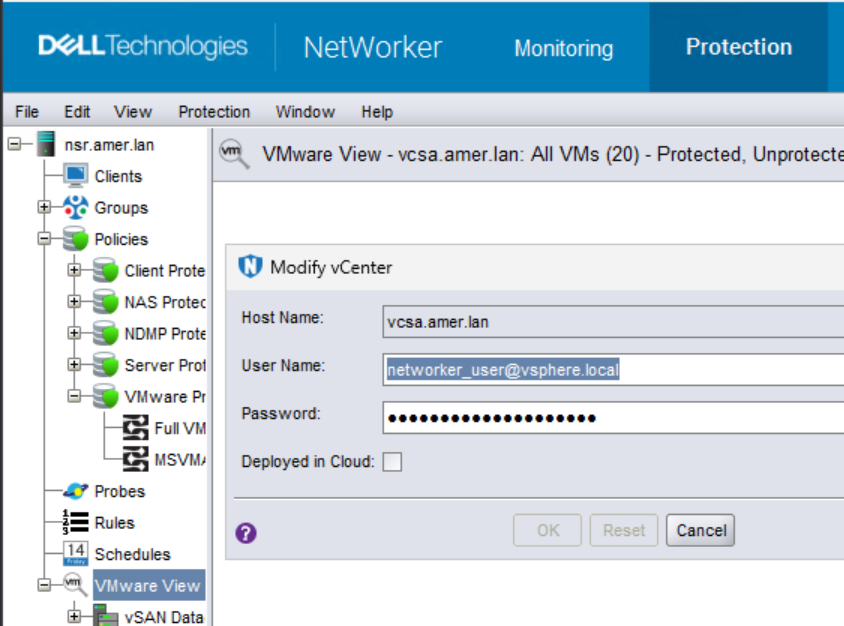Screen dimensions: 844x626
Task: Switch to the Monitoring tab
Action: [563, 48]
